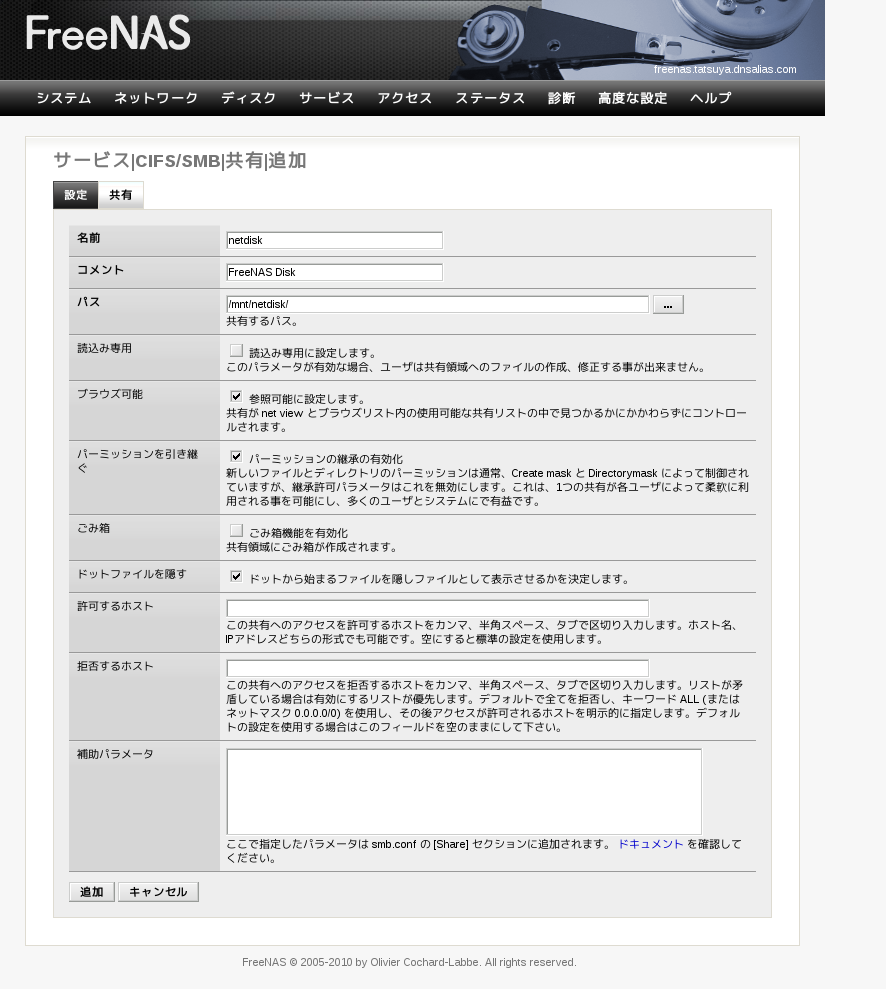
Task: Click the ブラウズ可能 row label
Action: coord(110,394)
